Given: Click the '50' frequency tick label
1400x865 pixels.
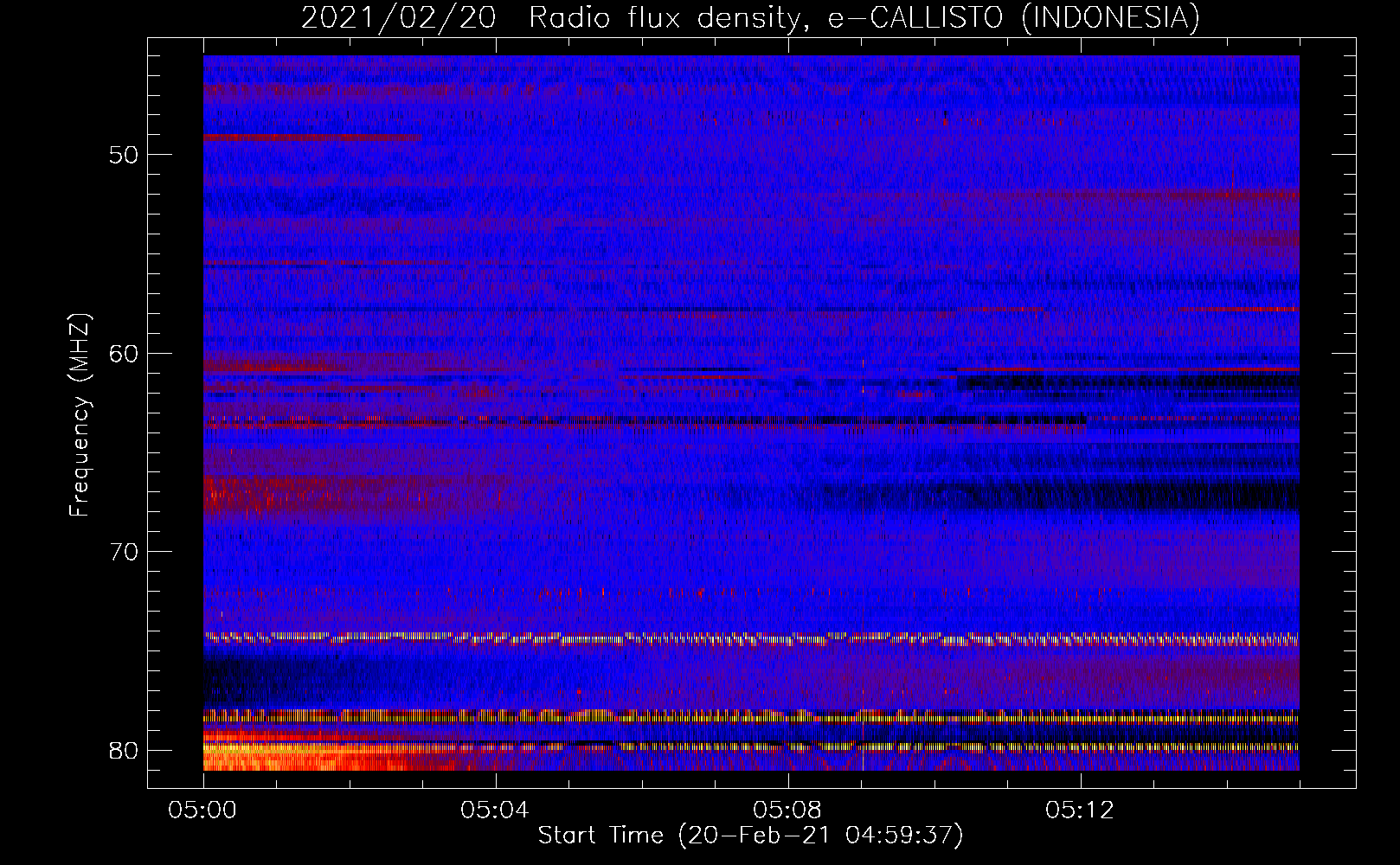Looking at the screenshot, I should click(x=125, y=155).
